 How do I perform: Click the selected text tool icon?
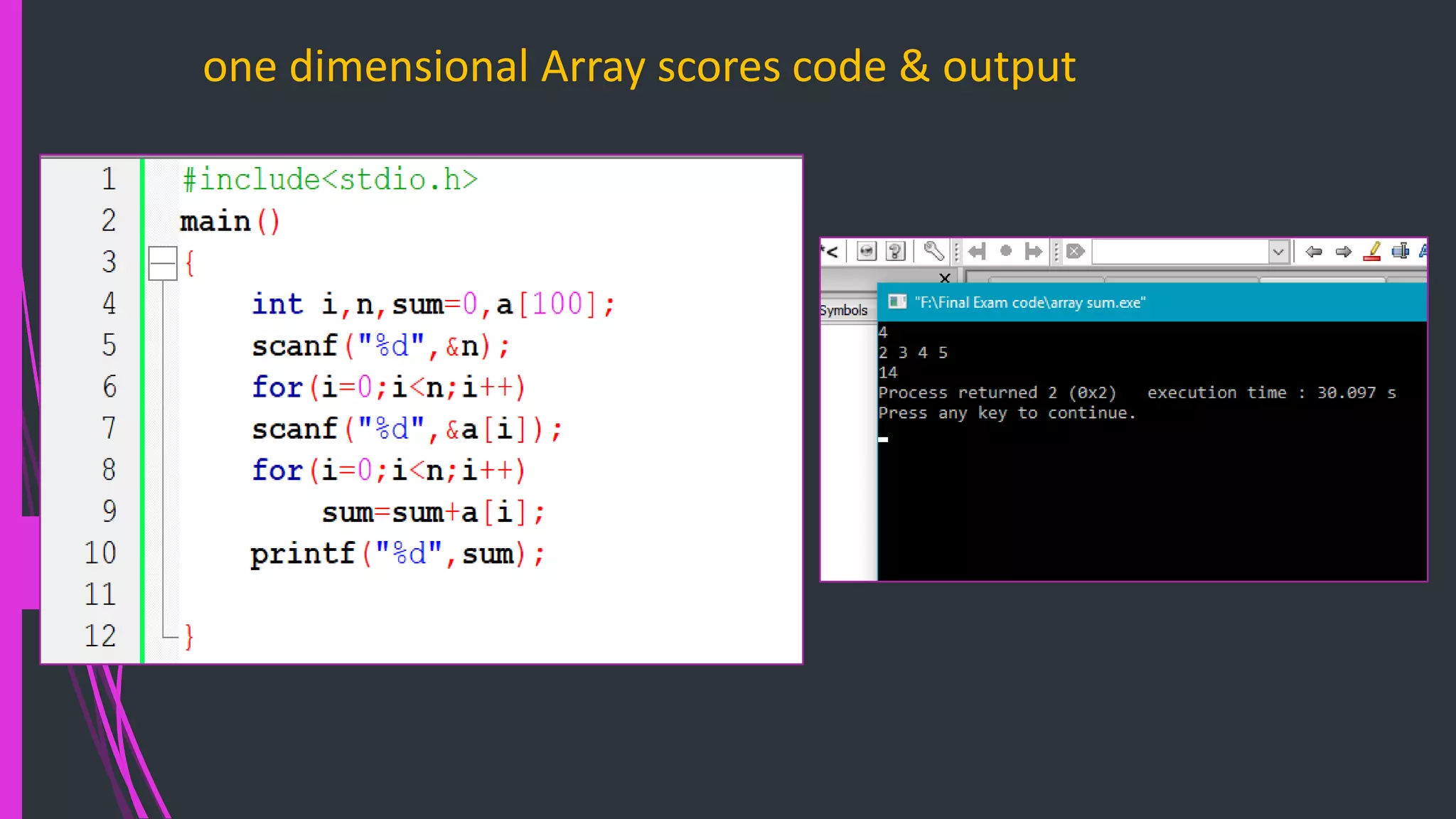(1400, 251)
